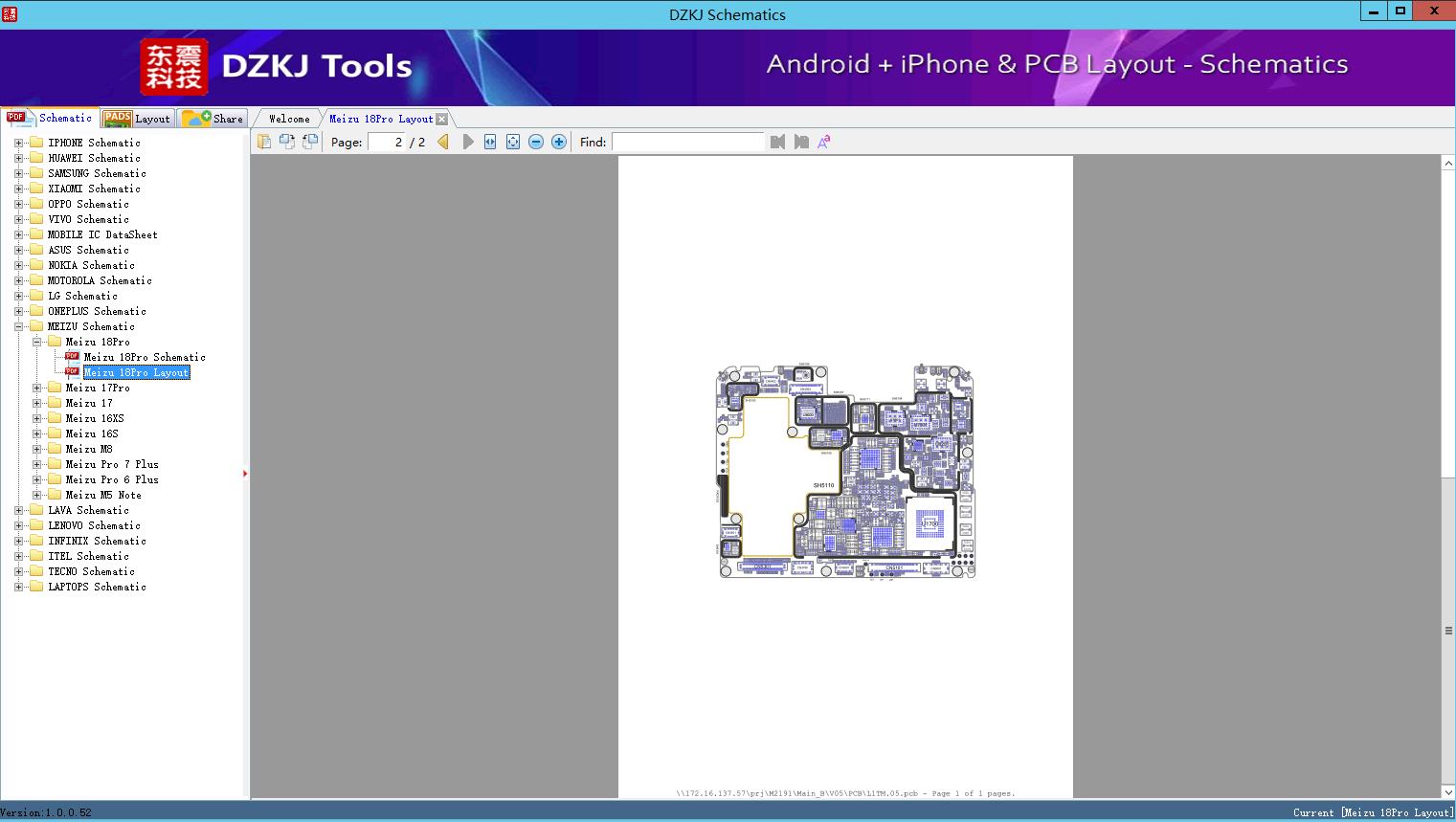Open the Share tab

(213, 119)
